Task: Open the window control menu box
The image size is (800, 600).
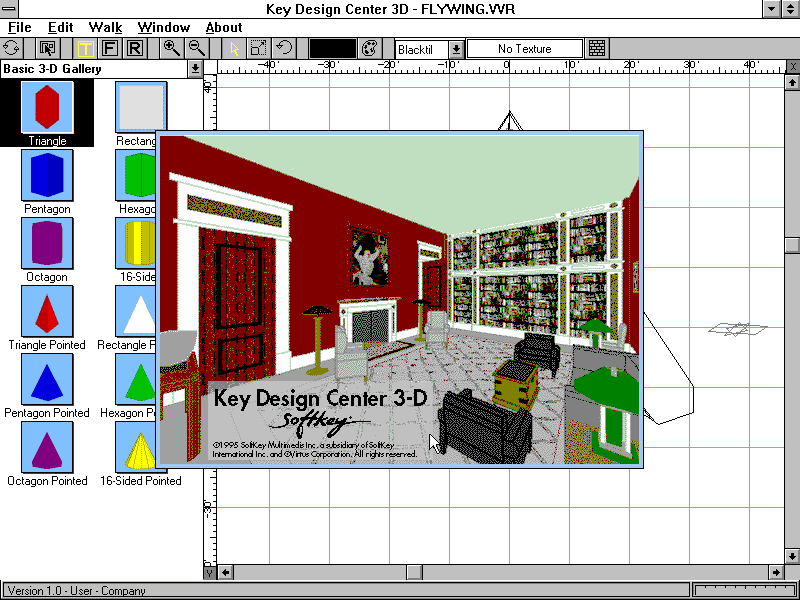Action: click(9, 9)
